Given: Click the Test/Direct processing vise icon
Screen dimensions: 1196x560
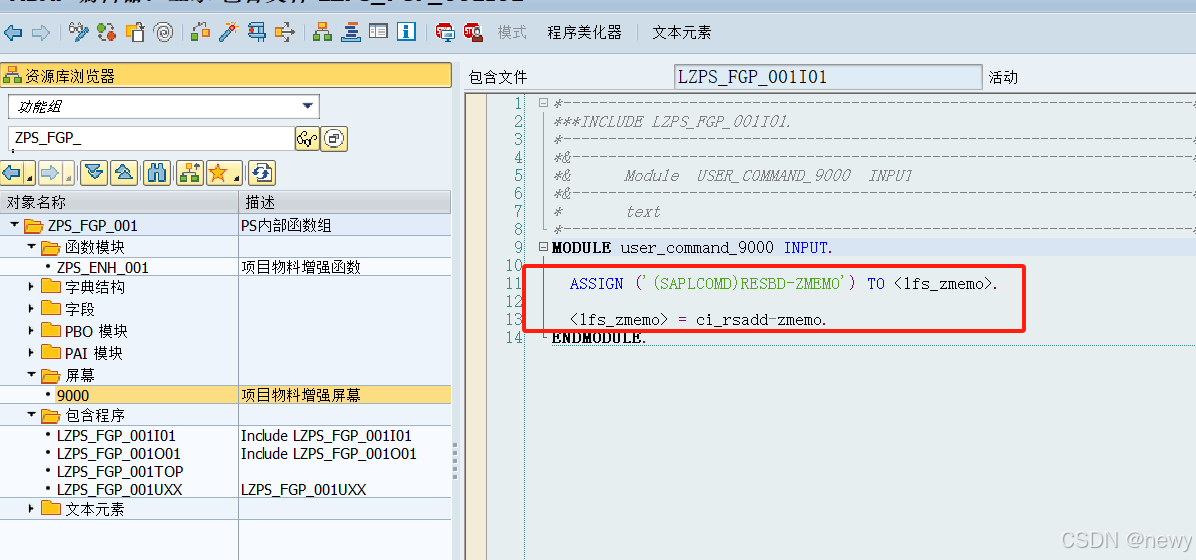Looking at the screenshot, I should (257, 32).
